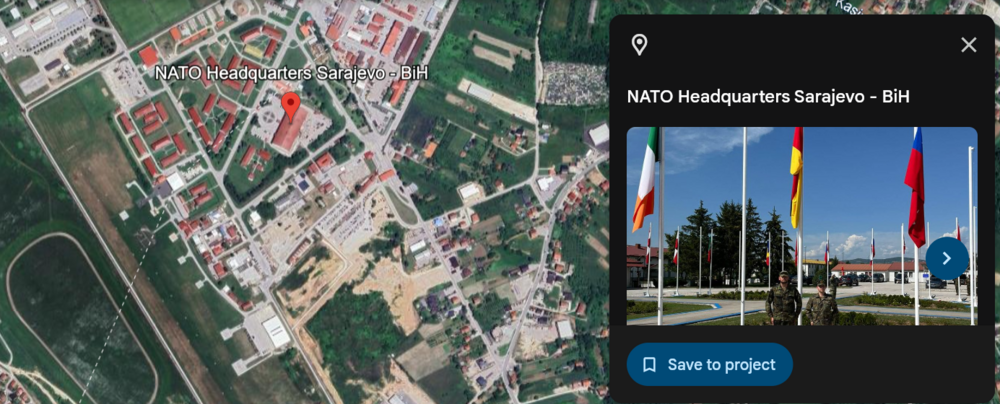Image resolution: width=1000 pixels, height=404 pixels.
Task: Save NATO Headquarters to project
Action: (710, 364)
